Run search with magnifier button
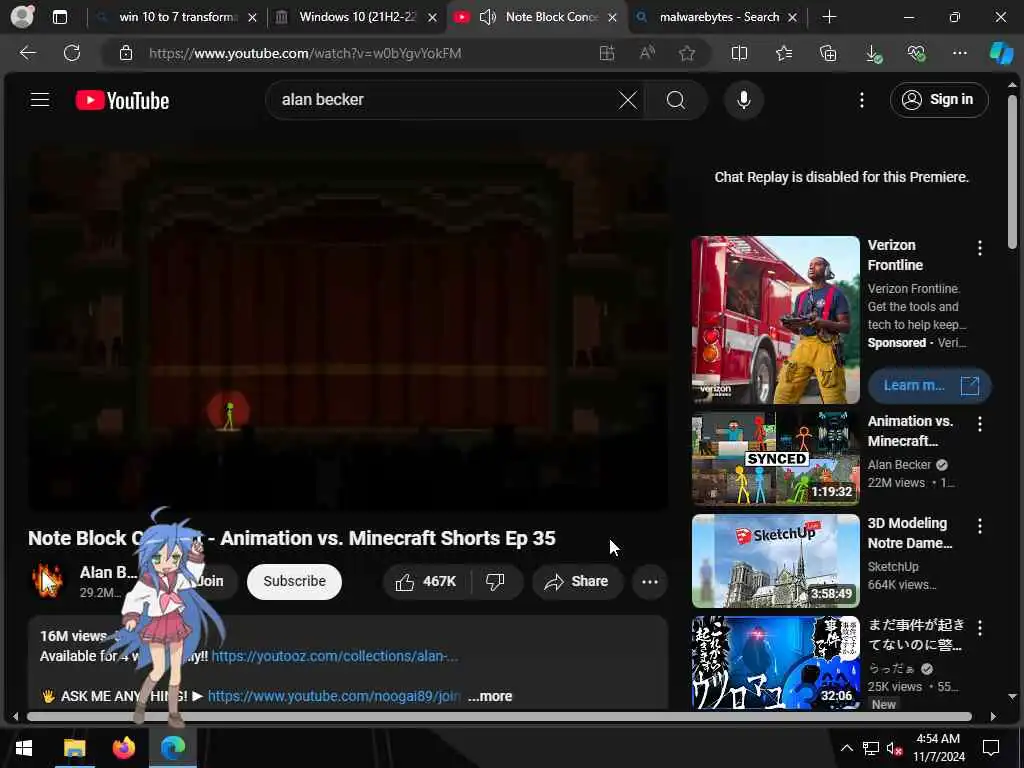 pyautogui.click(x=676, y=100)
